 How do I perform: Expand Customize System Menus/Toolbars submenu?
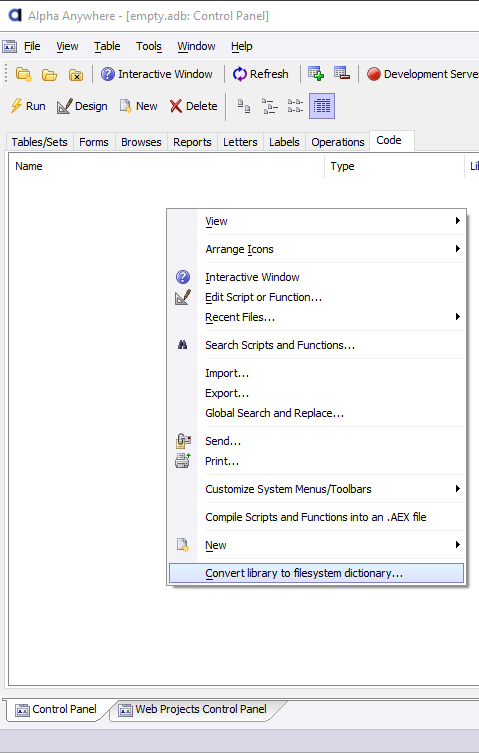317,489
